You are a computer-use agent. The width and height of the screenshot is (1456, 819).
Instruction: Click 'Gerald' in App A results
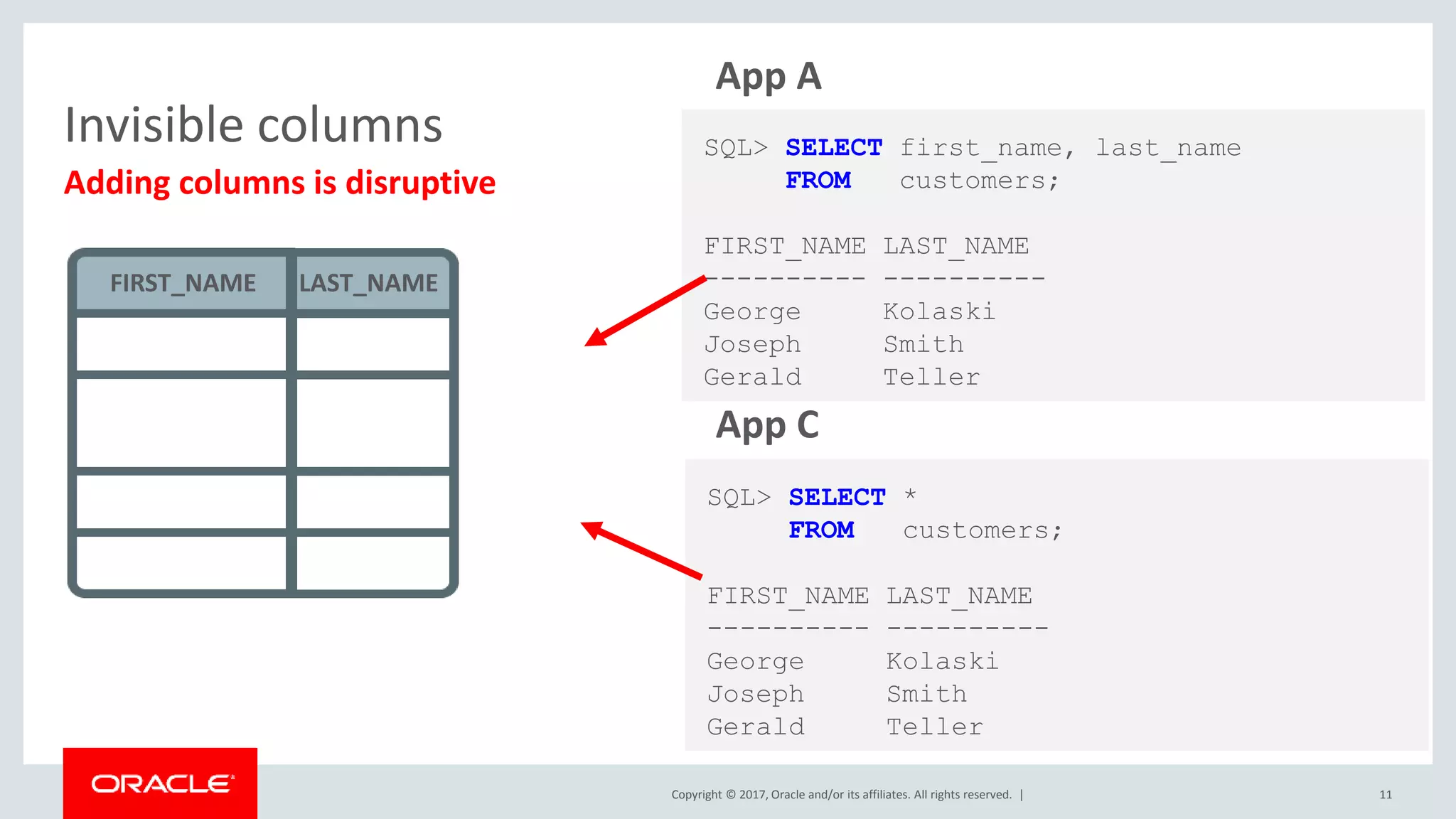pyautogui.click(x=752, y=377)
